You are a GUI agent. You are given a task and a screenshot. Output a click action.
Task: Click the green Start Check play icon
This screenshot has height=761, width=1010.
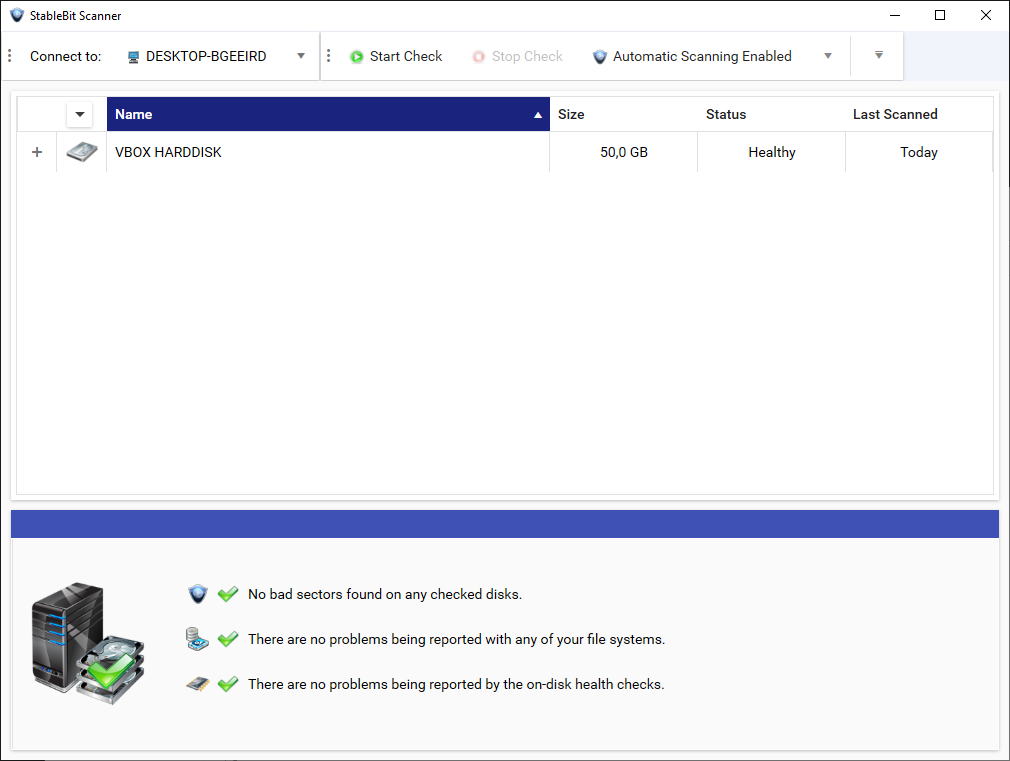tap(356, 57)
